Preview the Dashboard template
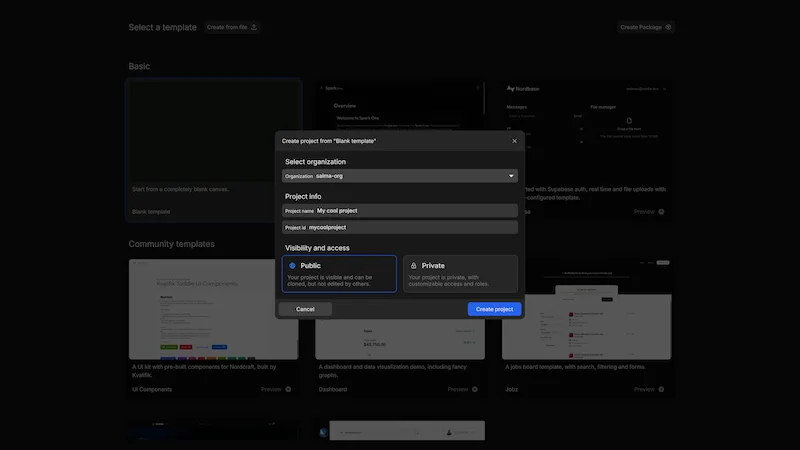Image resolution: width=800 pixels, height=450 pixels. [463, 389]
